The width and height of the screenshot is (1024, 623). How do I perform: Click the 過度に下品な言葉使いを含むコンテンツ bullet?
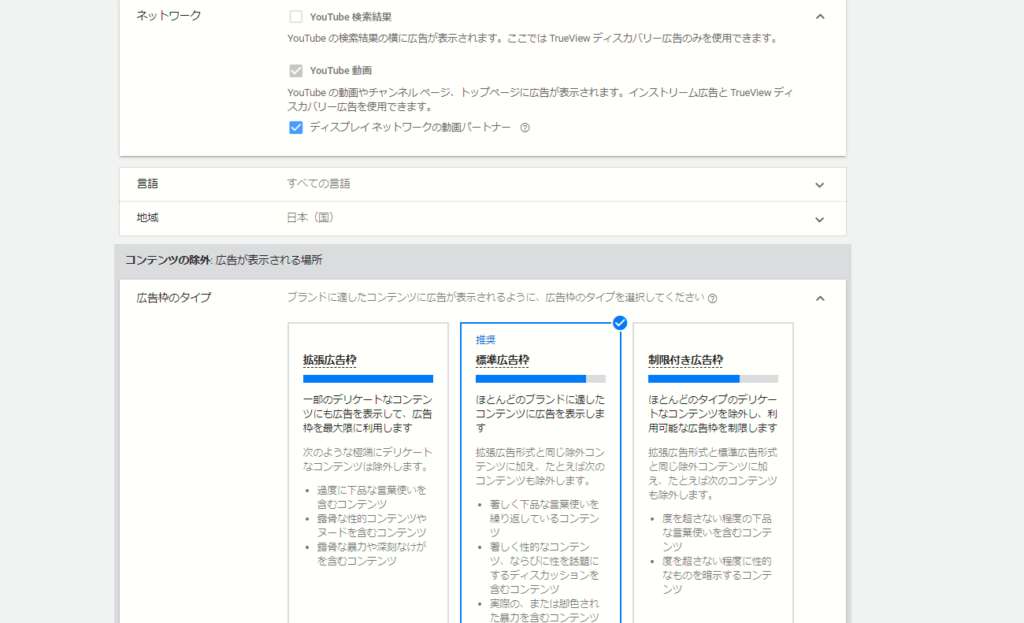[372, 497]
